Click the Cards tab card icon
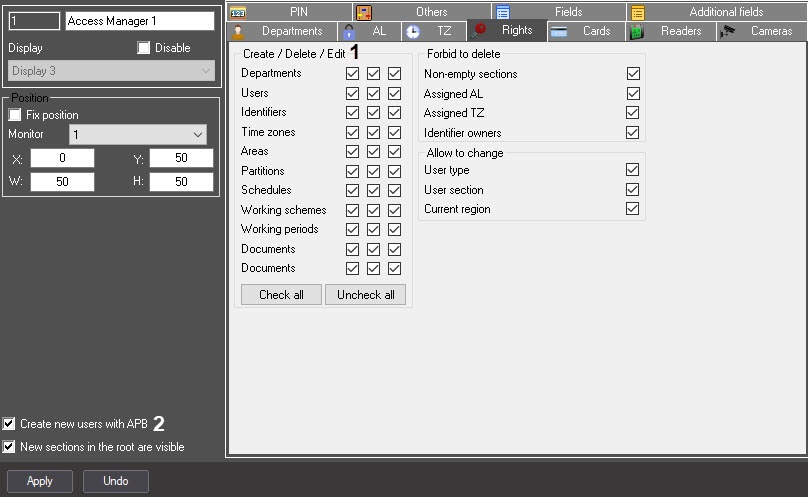The image size is (808, 497). 559,32
